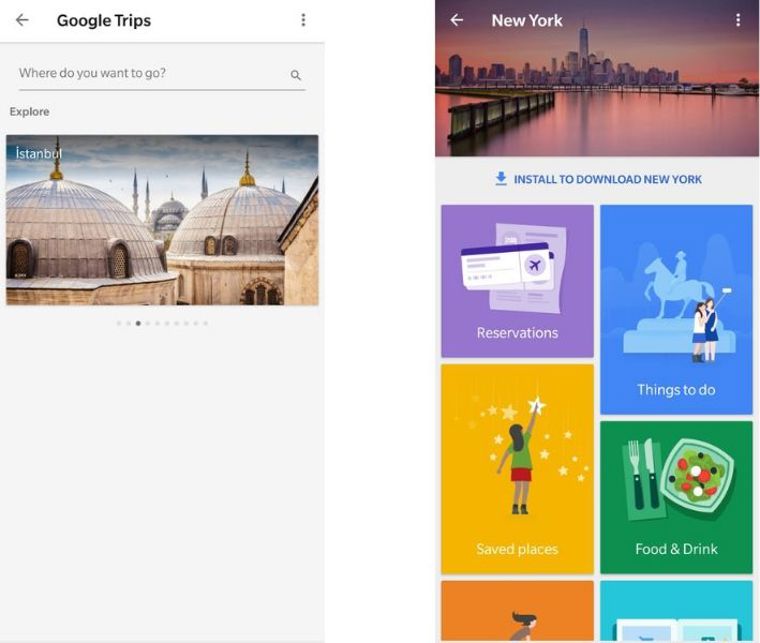Image resolution: width=760 pixels, height=643 pixels.
Task: Open the İstanbul explore card
Action: click(x=162, y=220)
